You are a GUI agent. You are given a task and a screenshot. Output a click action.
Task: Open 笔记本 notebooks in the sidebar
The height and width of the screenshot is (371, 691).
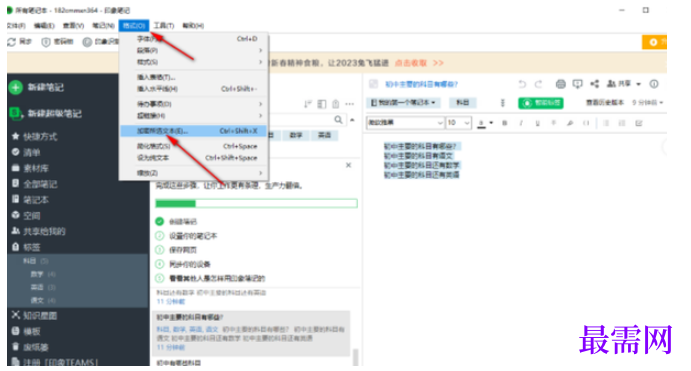click(31, 200)
